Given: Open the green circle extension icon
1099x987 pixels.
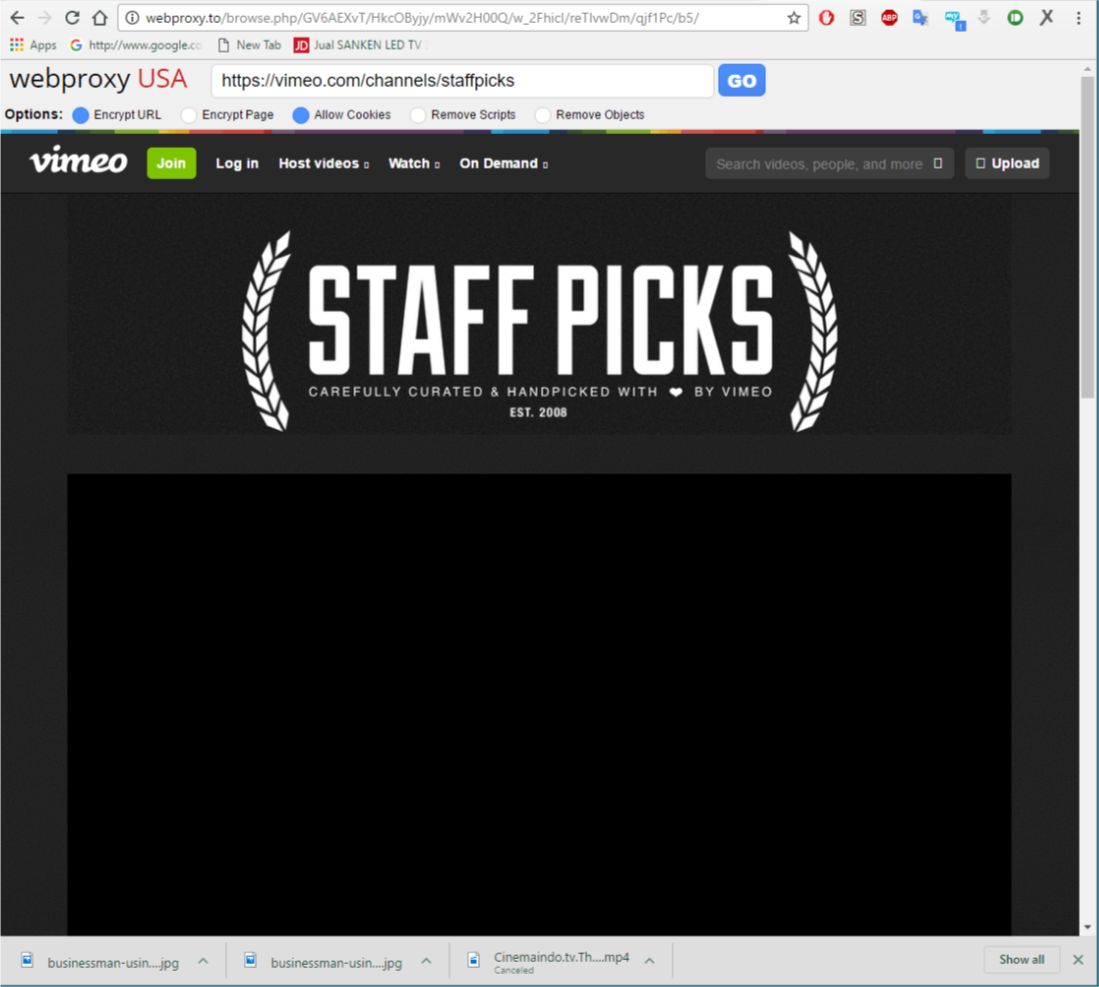Looking at the screenshot, I should (1015, 18).
